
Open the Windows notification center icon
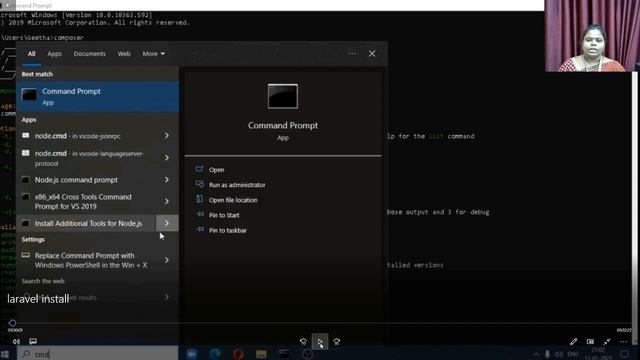(x=624, y=354)
